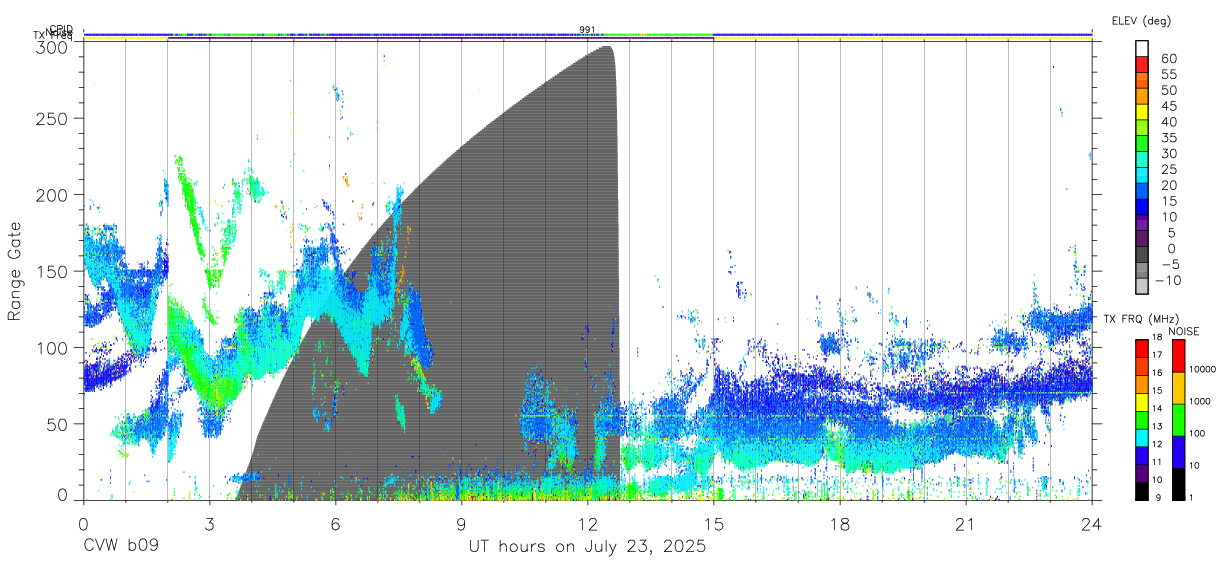Click the 1000 label on the NOISE scale
Screen dimensions: 1228x567
(x=1200, y=402)
